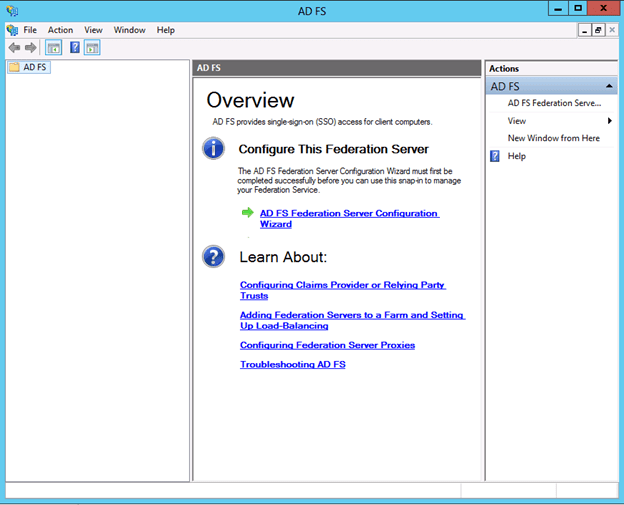Image resolution: width=624 pixels, height=505 pixels.
Task: Click New Window from Here action
Action: [x=554, y=138]
